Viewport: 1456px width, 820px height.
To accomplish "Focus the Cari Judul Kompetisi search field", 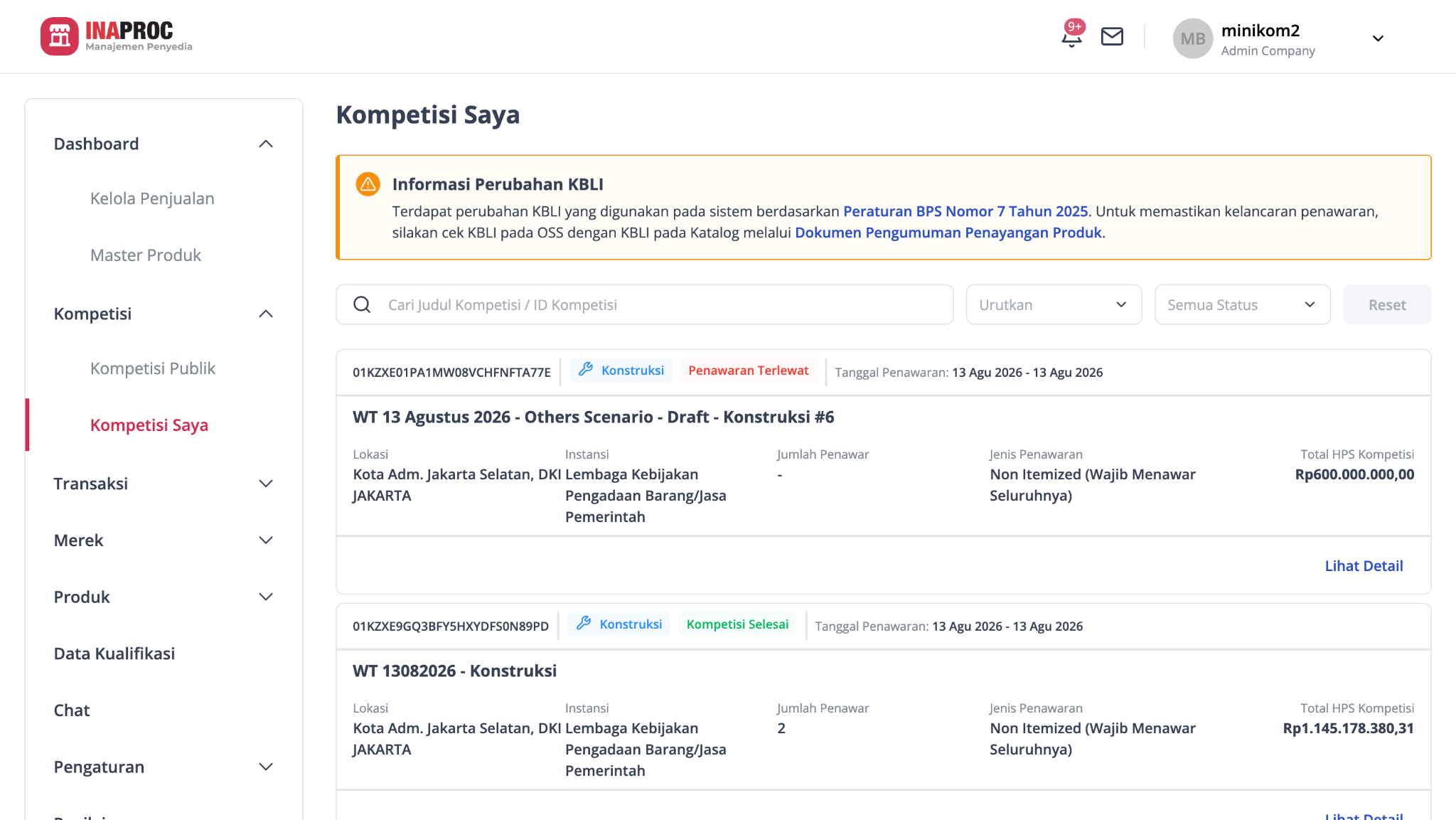I will tap(644, 304).
